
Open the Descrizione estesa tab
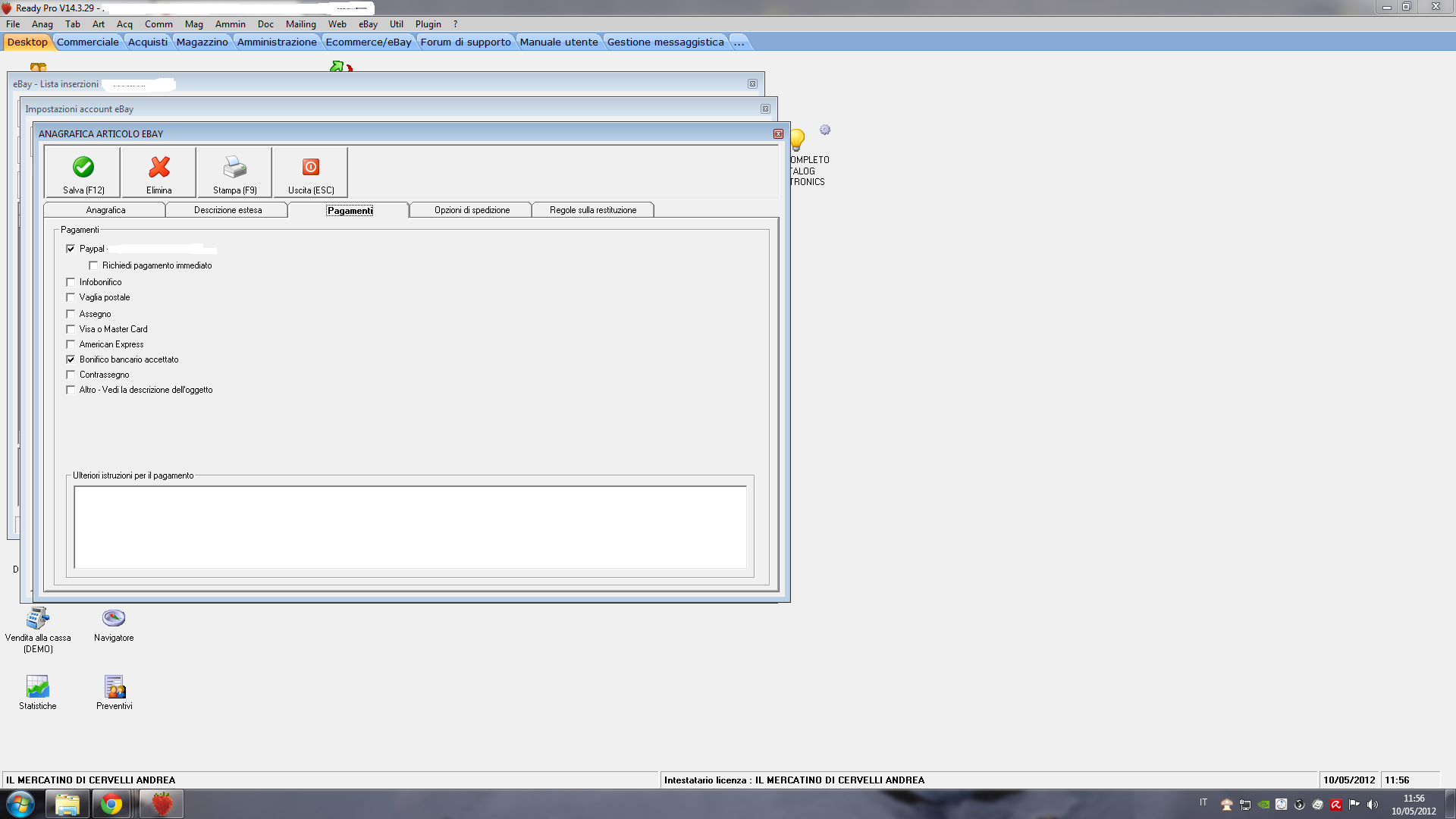coord(227,210)
